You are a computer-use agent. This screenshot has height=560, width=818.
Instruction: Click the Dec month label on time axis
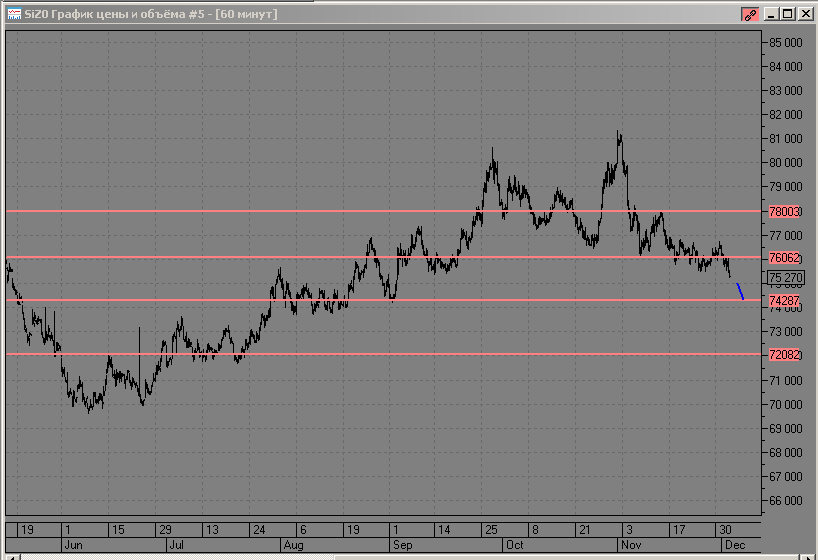(735, 545)
